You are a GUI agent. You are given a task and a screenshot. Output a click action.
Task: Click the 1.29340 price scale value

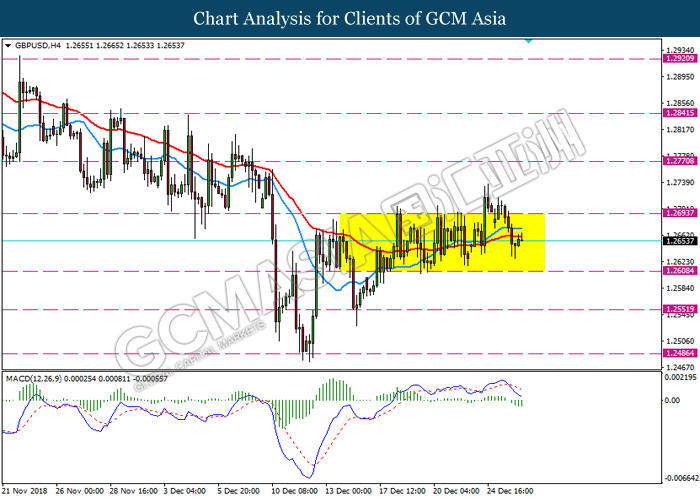(x=680, y=50)
